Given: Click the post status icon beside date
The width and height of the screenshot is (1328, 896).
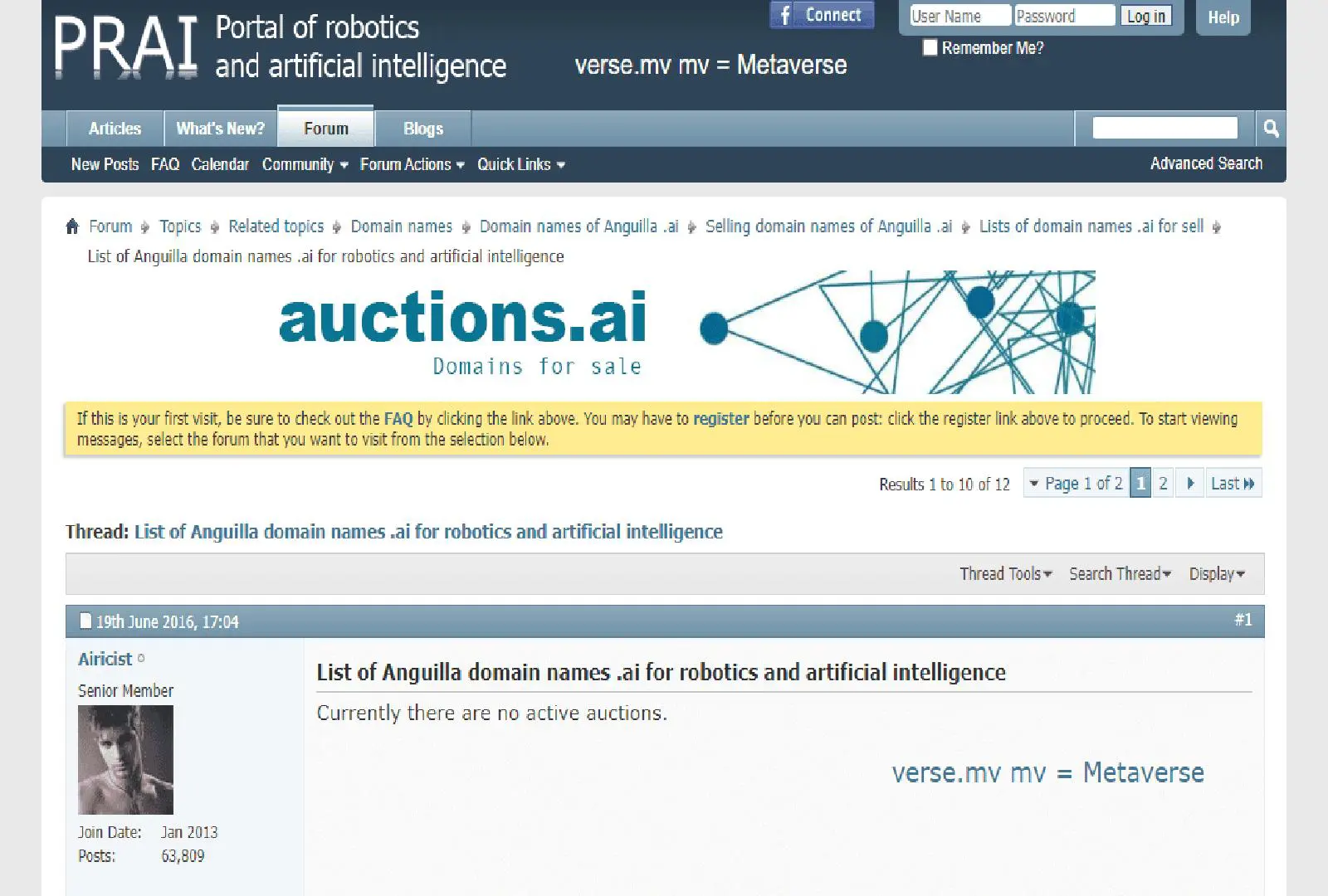Looking at the screenshot, I should tap(85, 621).
